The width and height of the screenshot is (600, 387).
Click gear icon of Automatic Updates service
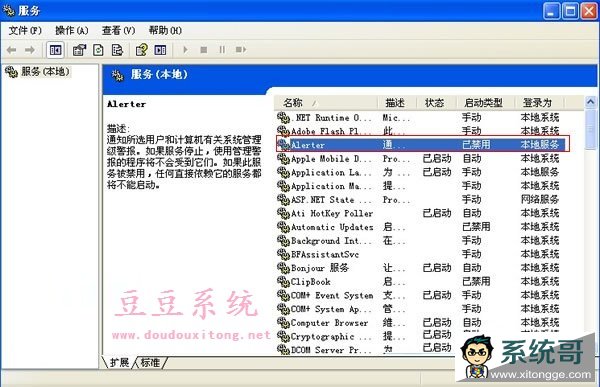pyautogui.click(x=283, y=227)
